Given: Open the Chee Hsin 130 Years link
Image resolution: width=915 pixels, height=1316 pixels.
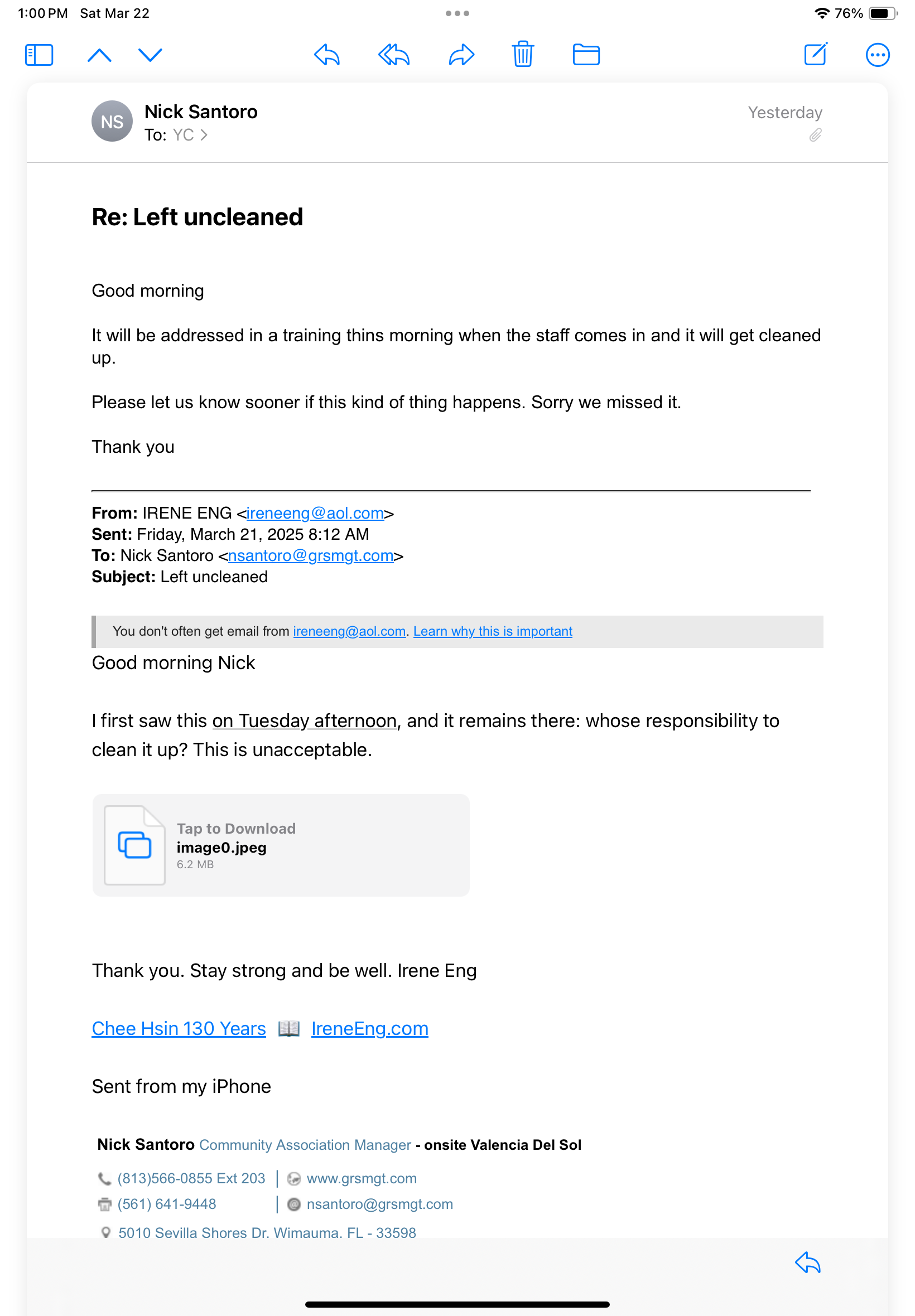Looking at the screenshot, I should [x=179, y=1028].
